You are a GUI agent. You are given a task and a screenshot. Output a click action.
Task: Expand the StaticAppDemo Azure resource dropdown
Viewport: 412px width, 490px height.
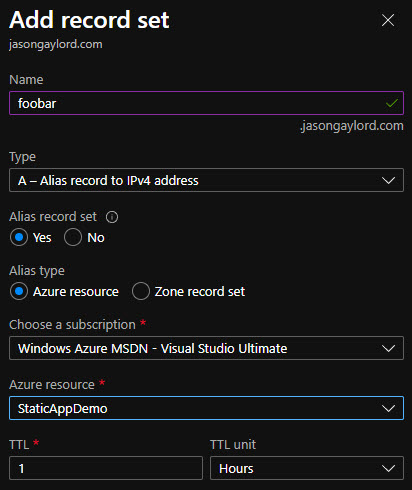pos(206,408)
